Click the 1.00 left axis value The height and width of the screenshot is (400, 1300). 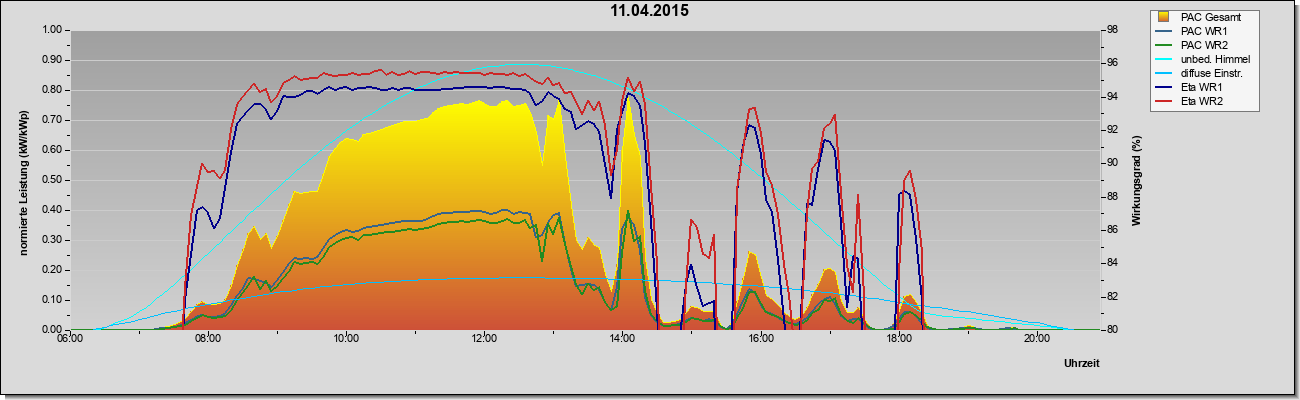[x=50, y=30]
